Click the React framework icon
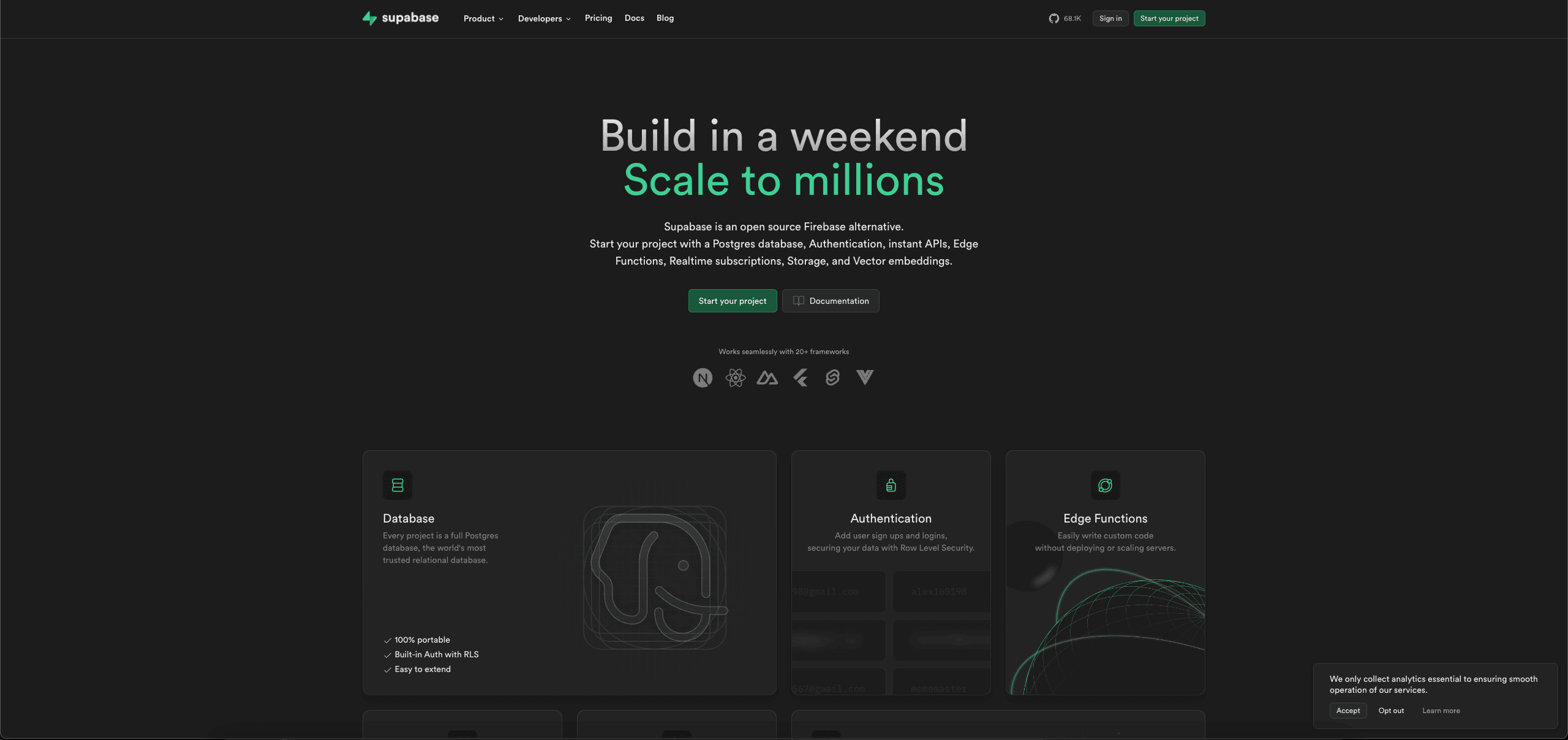 (x=735, y=378)
